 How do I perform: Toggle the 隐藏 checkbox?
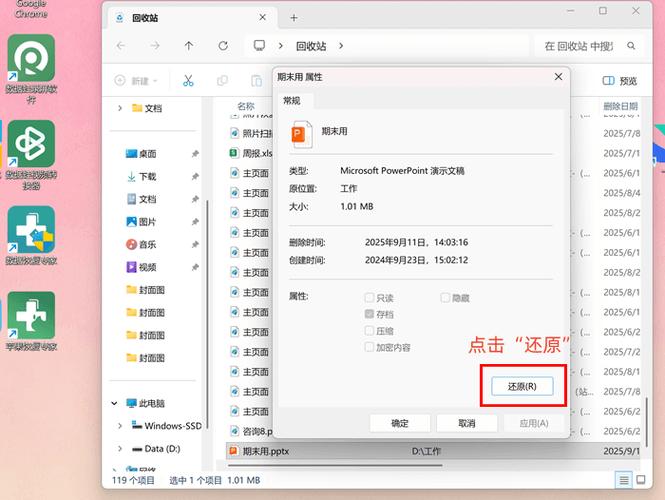[445, 298]
